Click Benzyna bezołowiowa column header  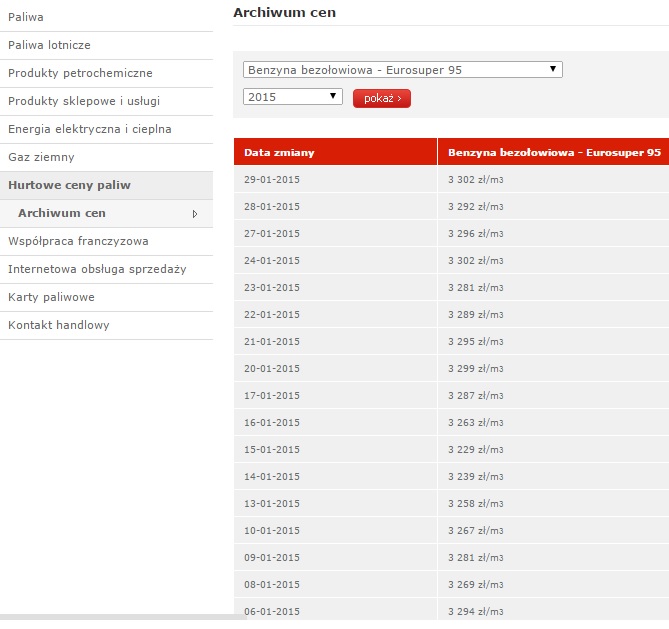coord(553,152)
